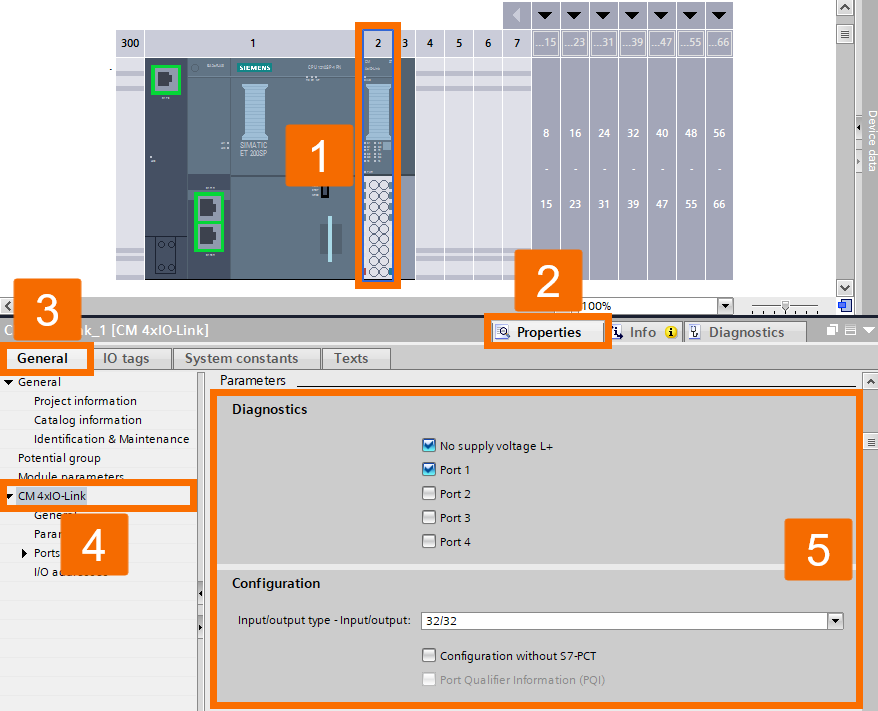Enable Port 2 diagnostics checkbox

click(x=429, y=493)
